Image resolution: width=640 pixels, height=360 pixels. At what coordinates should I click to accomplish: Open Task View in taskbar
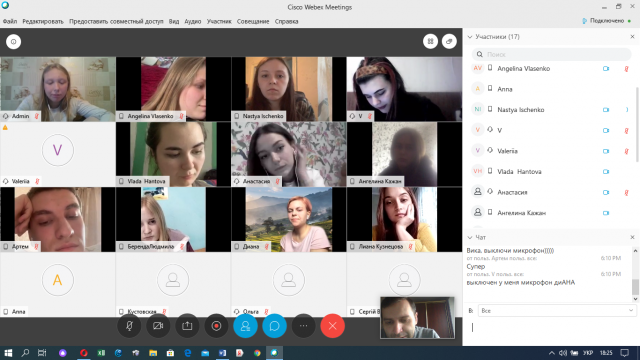coord(42,353)
